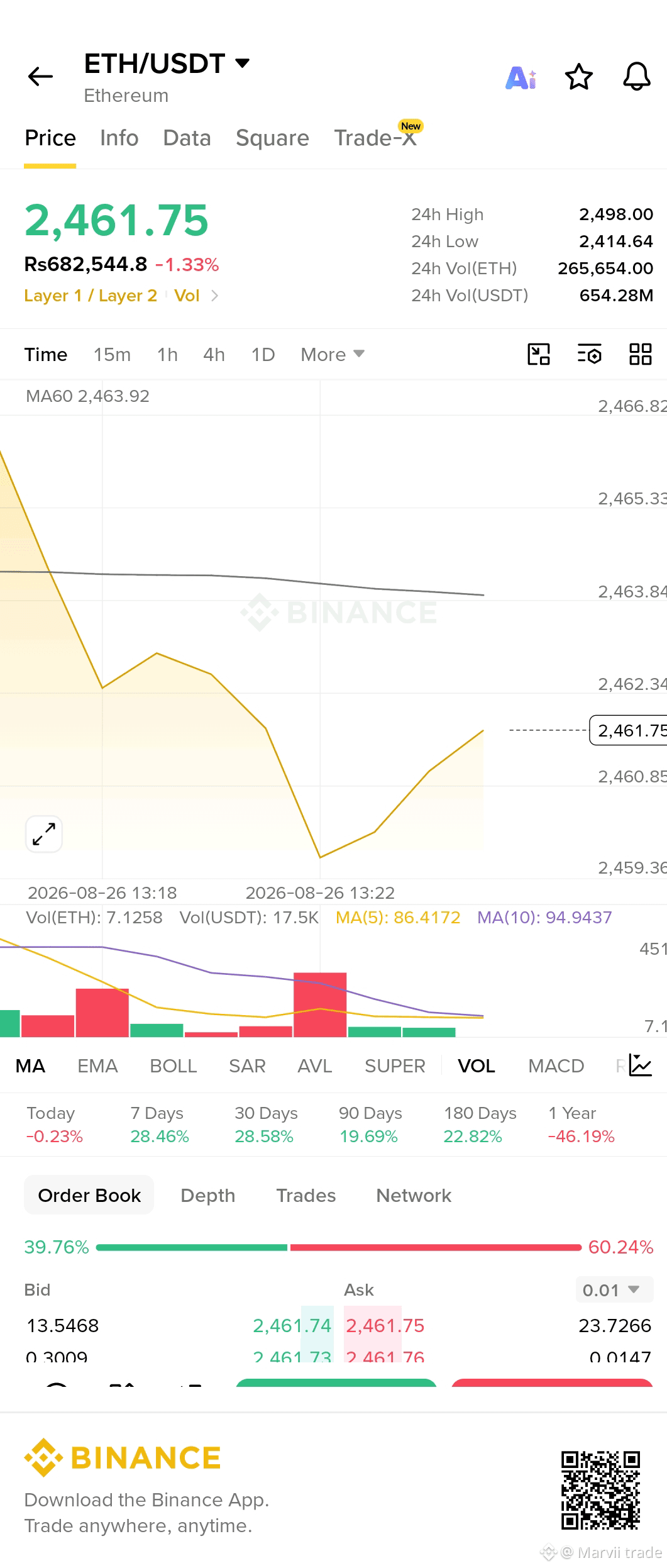
Task: Switch to the Square tab
Action: tap(272, 138)
